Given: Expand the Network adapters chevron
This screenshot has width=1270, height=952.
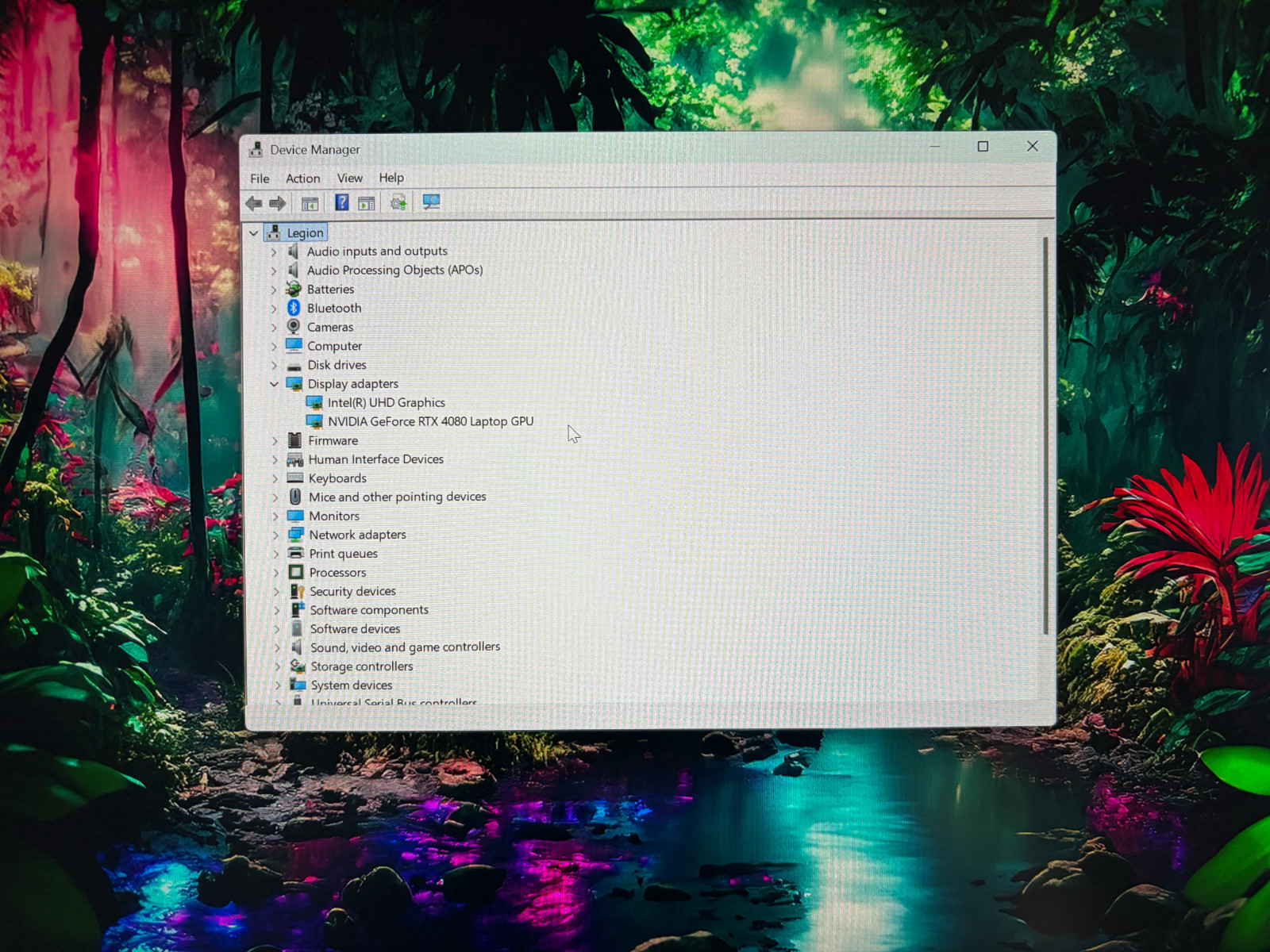Looking at the screenshot, I should (276, 535).
